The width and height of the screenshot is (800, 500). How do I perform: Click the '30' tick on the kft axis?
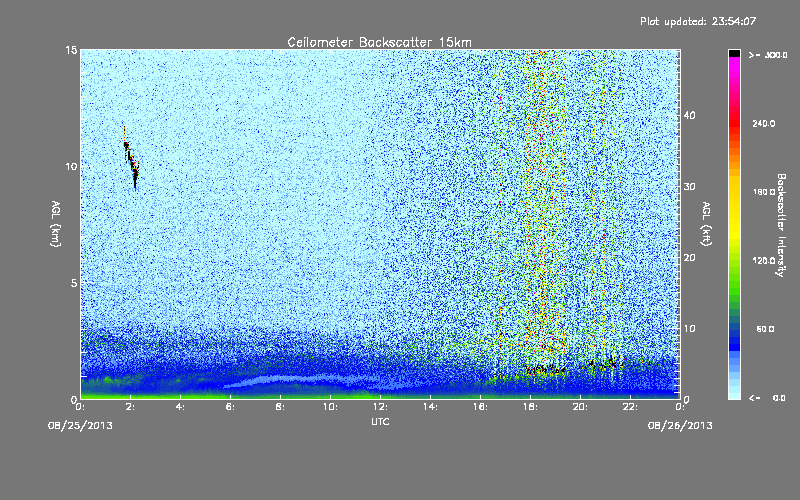689,186
